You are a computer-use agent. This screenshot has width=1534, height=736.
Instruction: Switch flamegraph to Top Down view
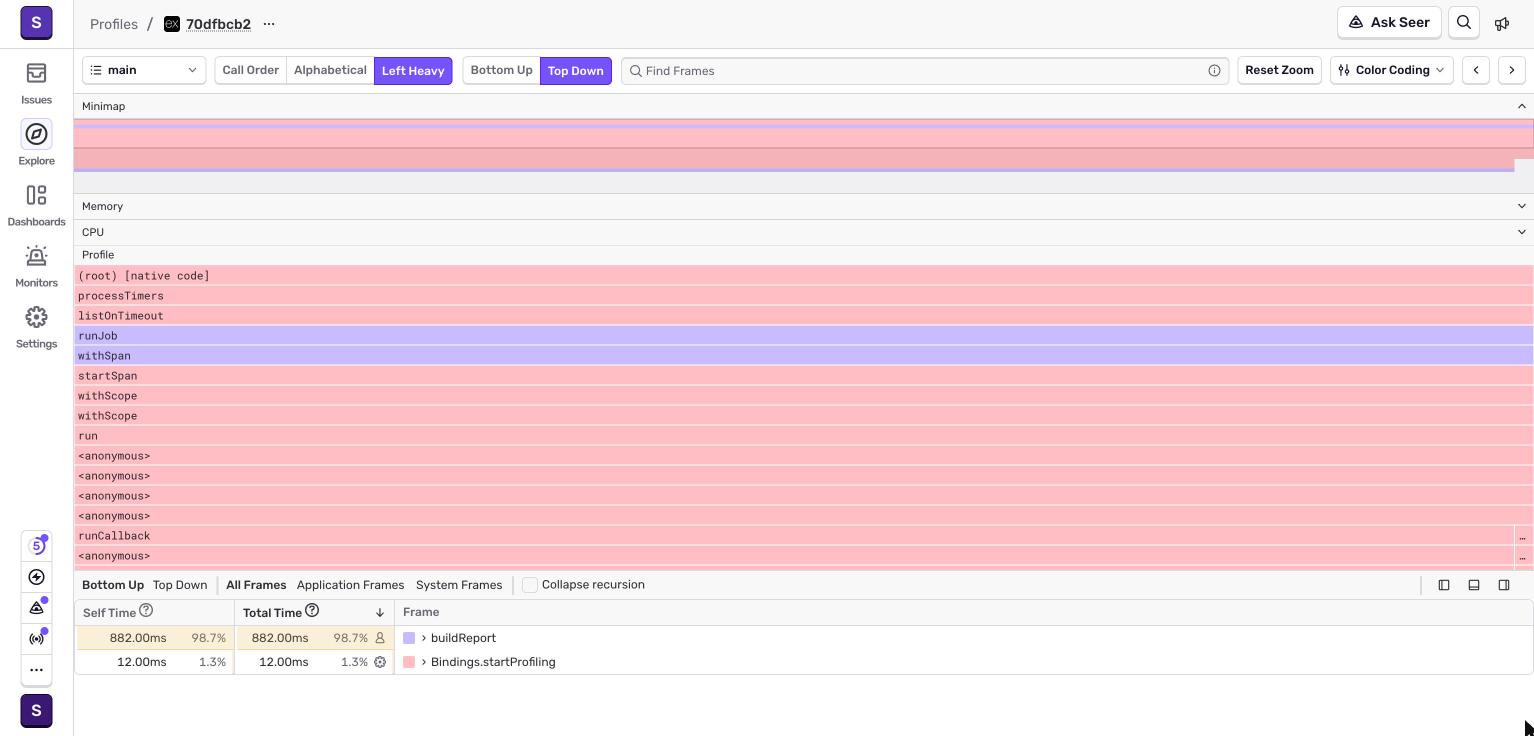[576, 71]
